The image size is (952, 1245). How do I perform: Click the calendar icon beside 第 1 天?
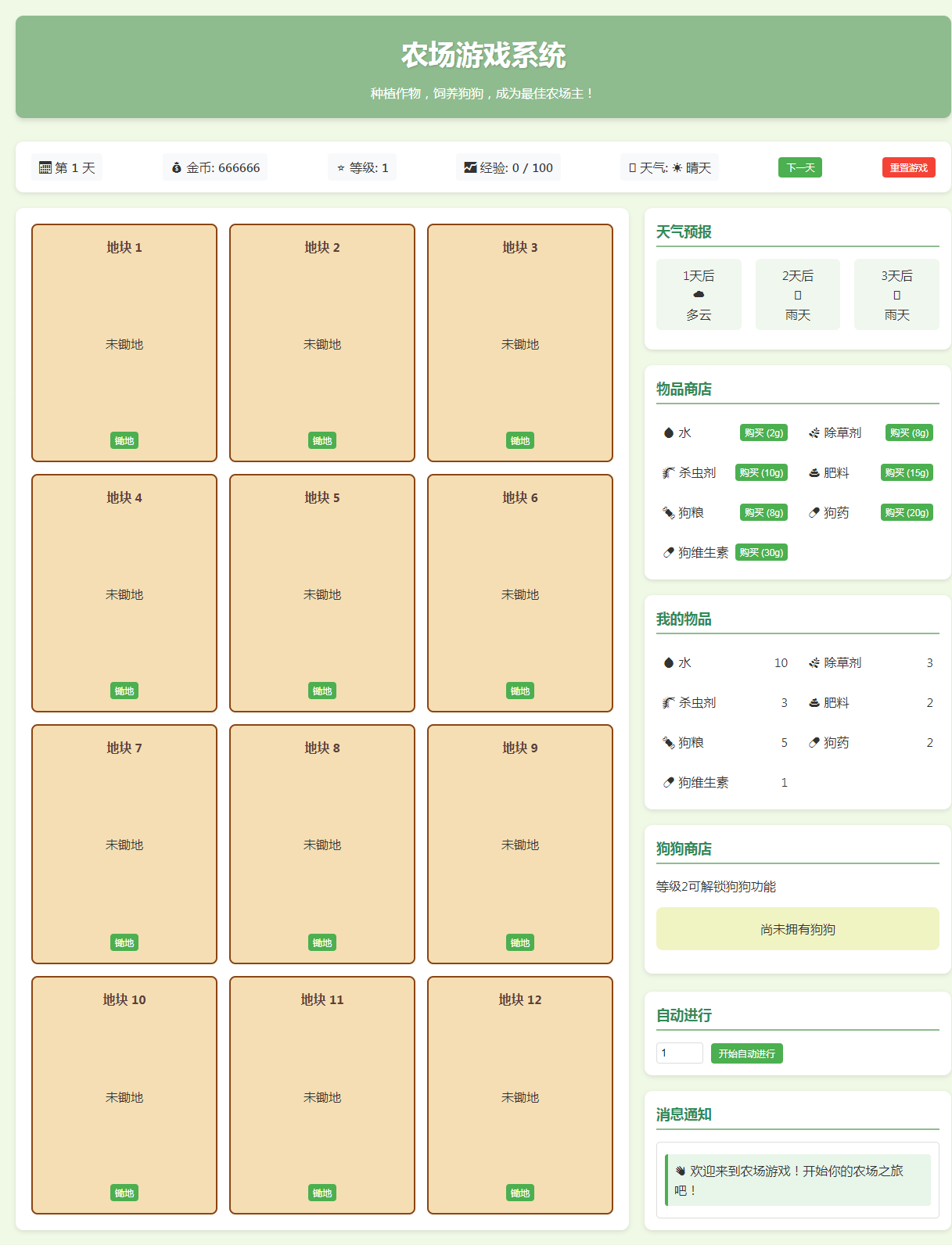45,168
